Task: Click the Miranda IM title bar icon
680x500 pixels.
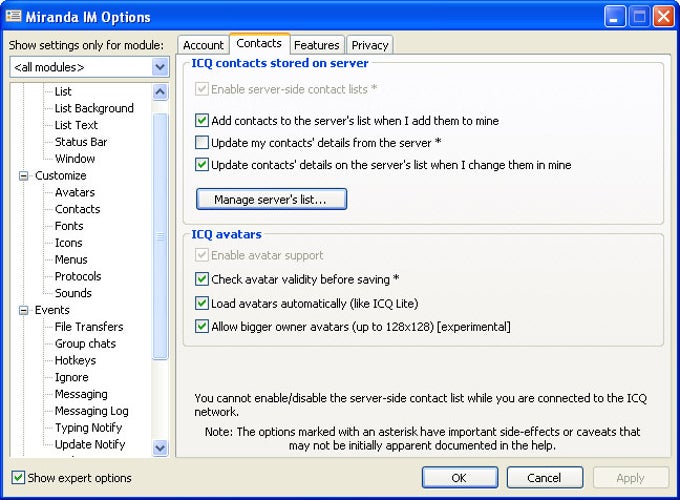Action: click(13, 16)
